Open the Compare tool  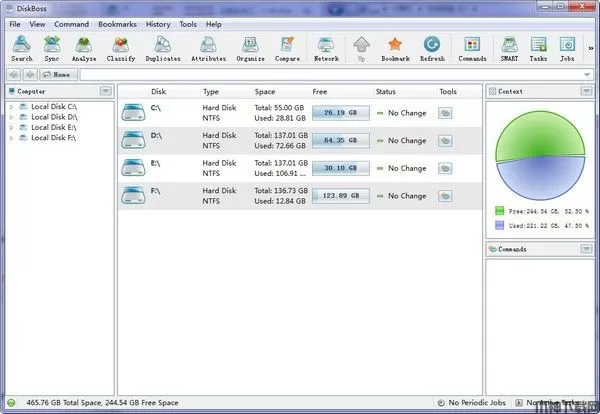pyautogui.click(x=287, y=48)
